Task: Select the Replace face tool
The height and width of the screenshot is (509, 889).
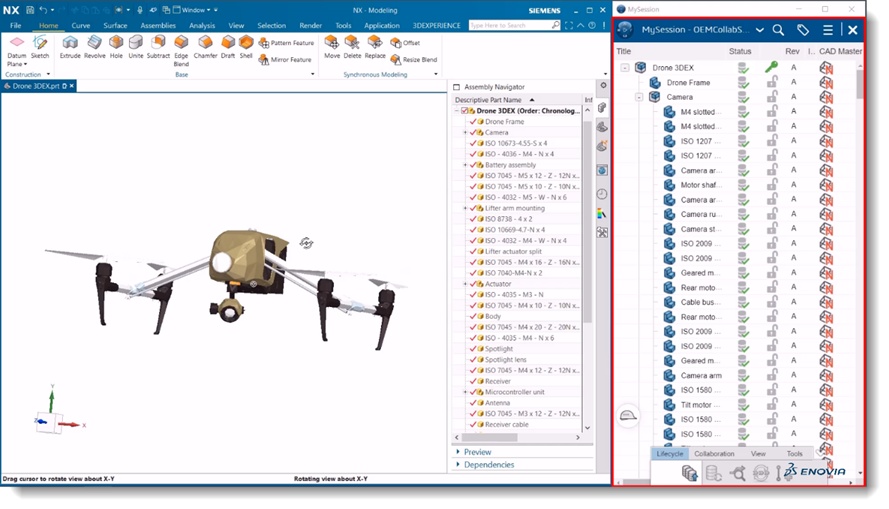Action: tap(375, 47)
